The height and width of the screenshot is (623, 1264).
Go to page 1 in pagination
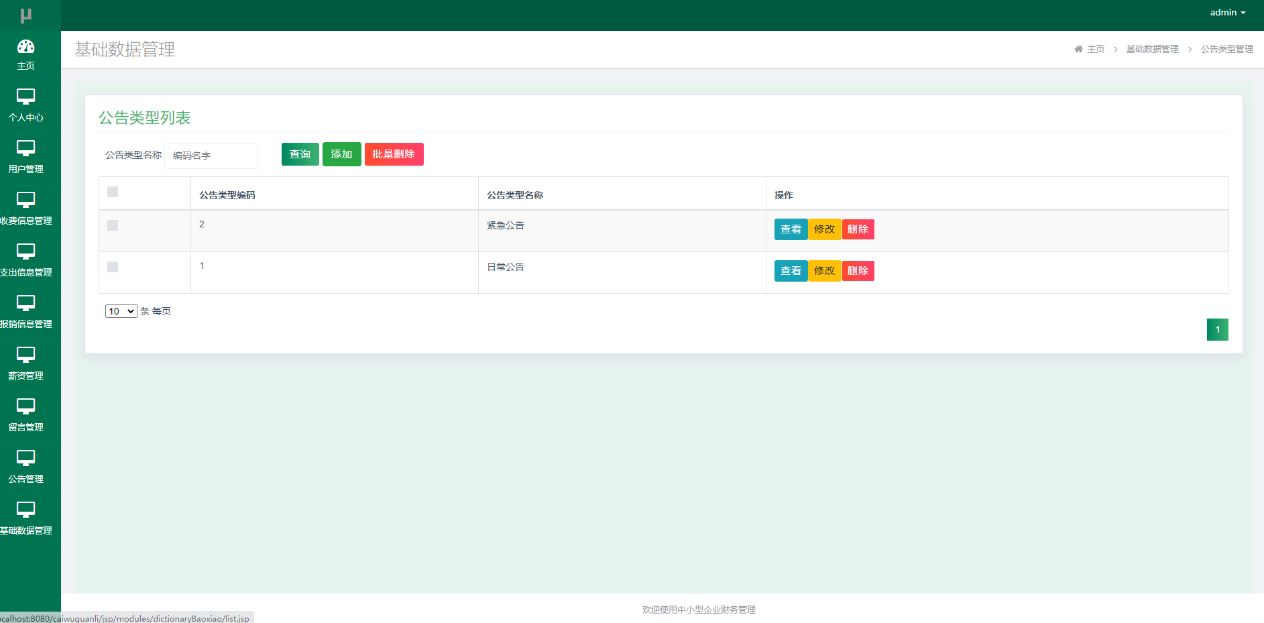pyautogui.click(x=1217, y=330)
